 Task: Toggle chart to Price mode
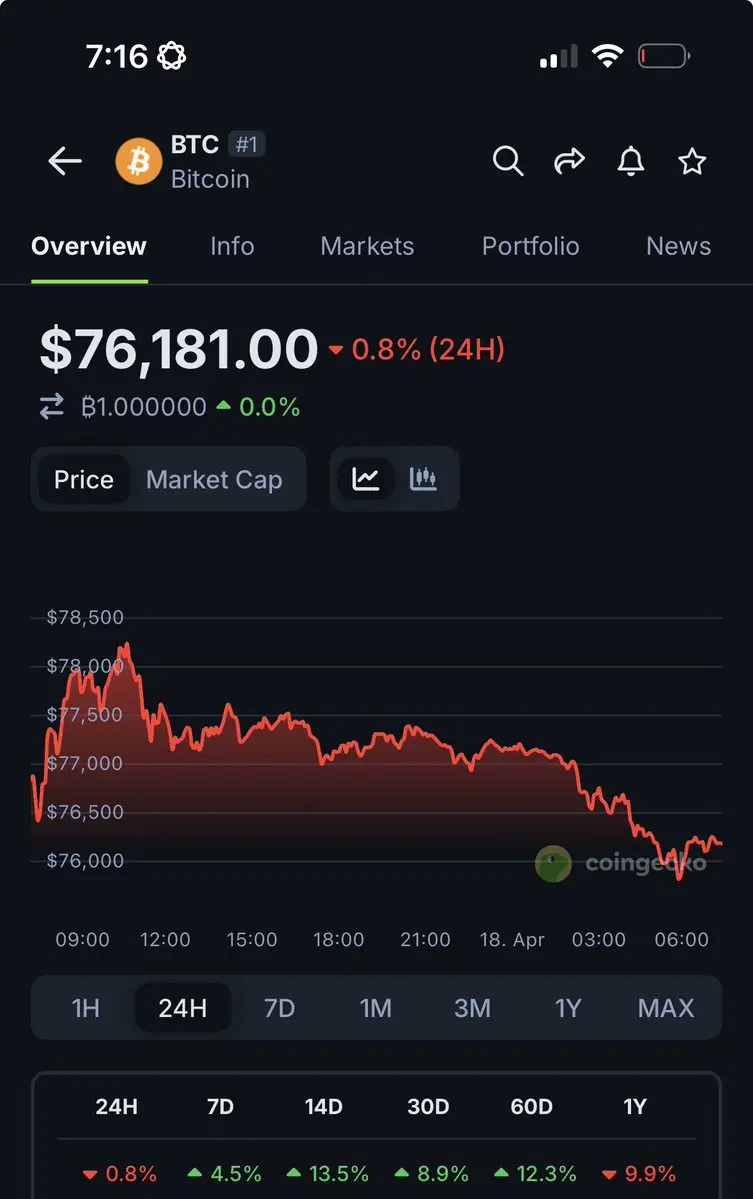(84, 480)
